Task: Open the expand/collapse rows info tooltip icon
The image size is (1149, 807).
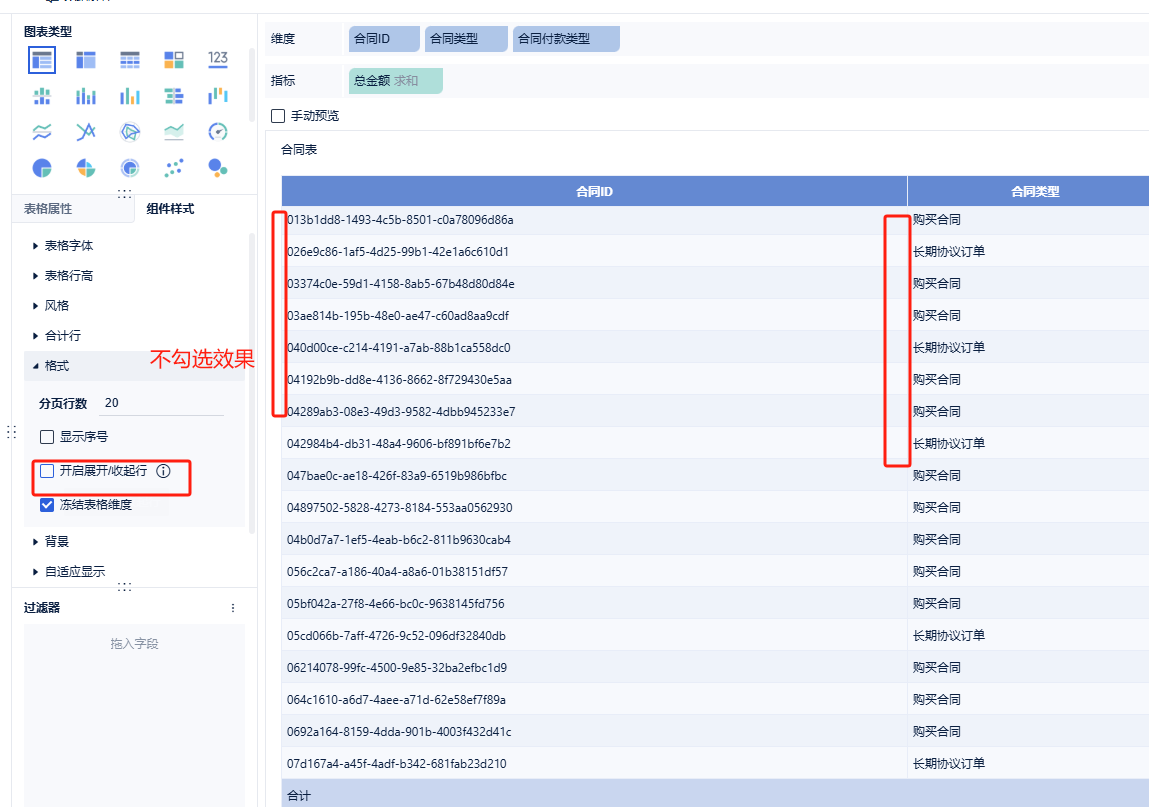Action: 163,471
